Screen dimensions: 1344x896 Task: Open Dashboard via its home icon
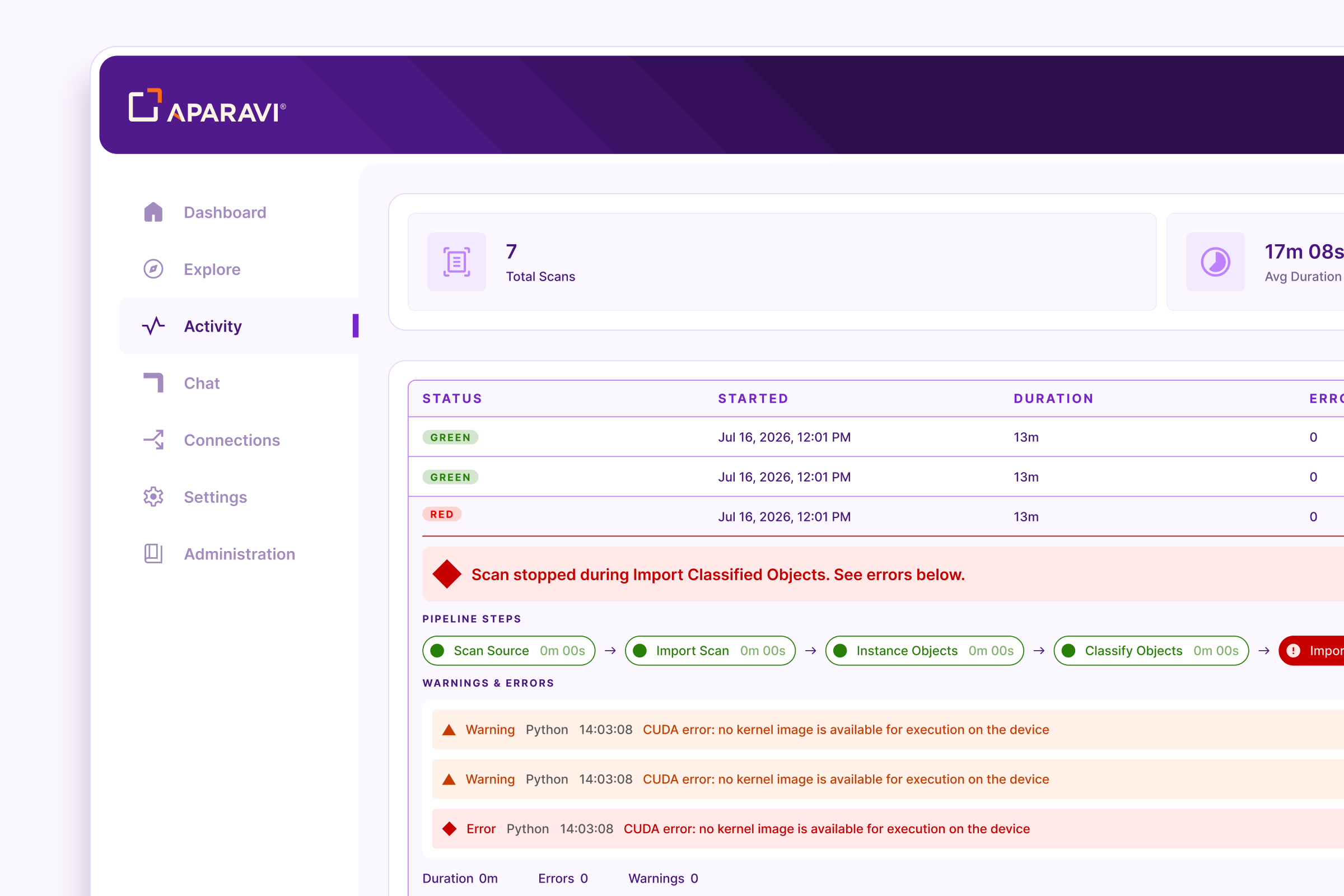(x=153, y=212)
